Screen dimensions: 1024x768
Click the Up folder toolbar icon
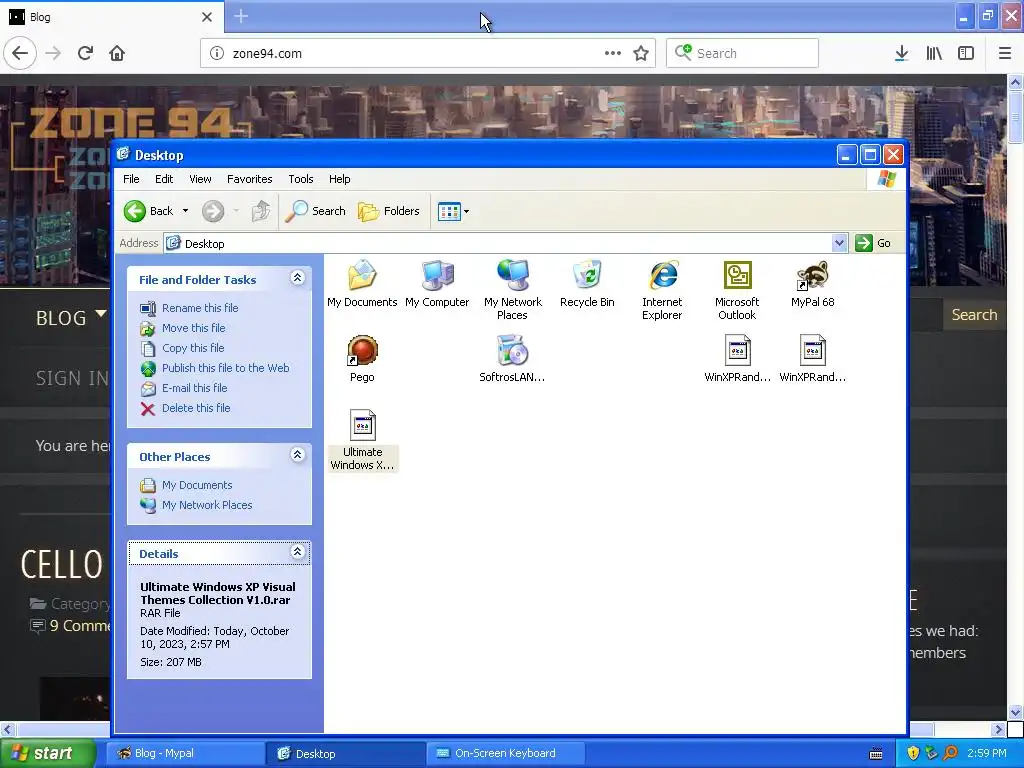[261, 211]
